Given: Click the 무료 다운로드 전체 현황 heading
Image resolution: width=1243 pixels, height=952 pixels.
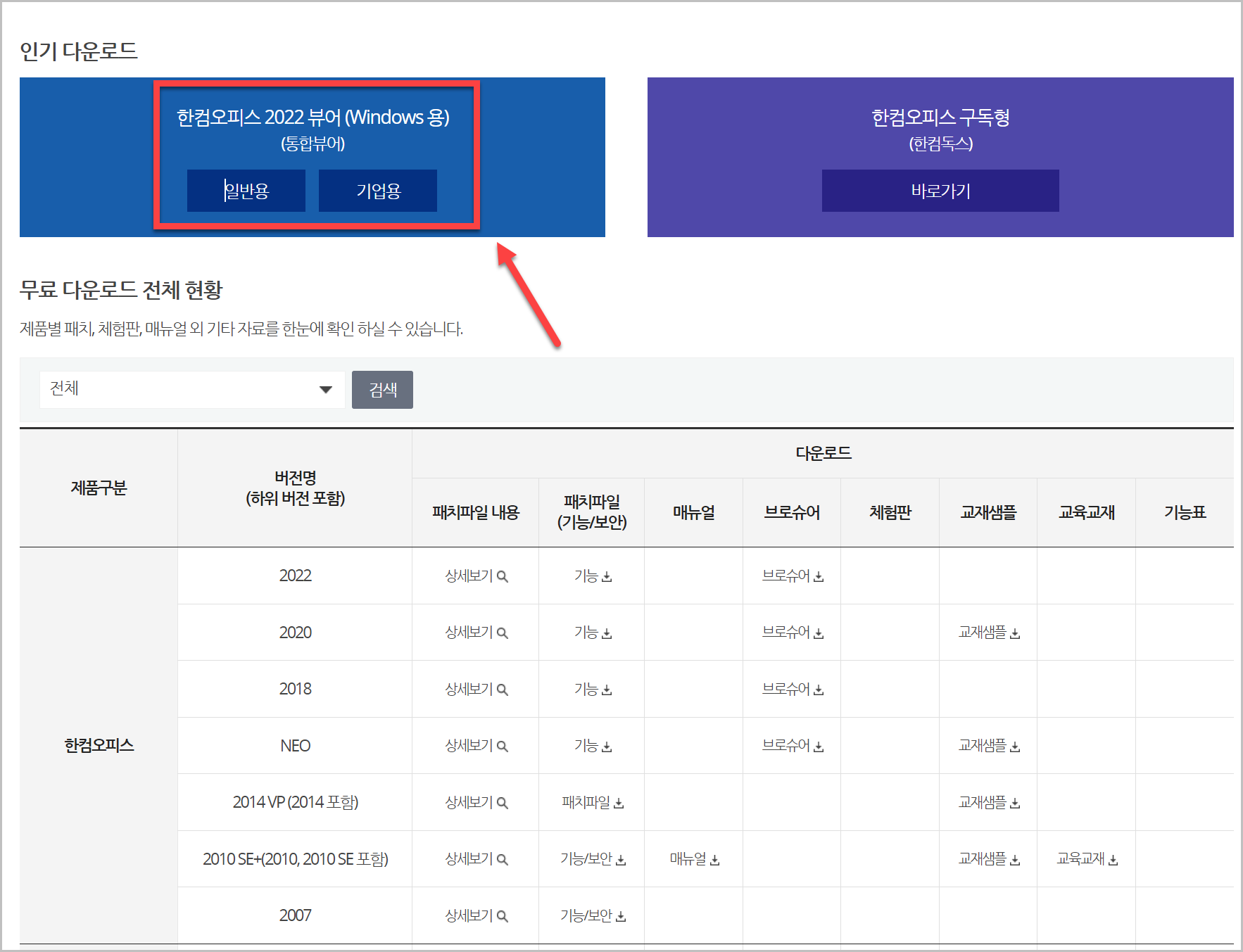Looking at the screenshot, I should 121,290.
